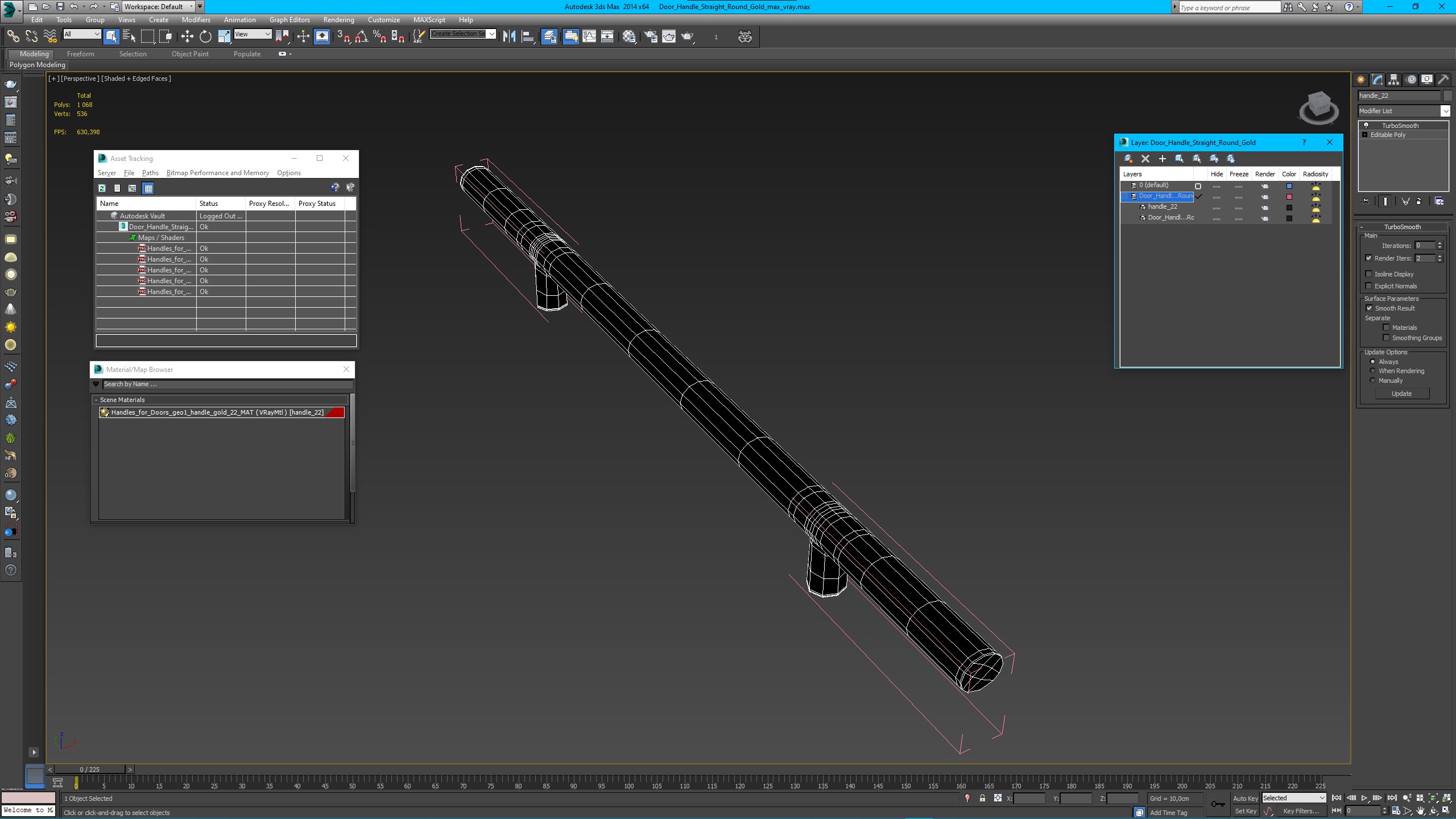Toggle the Angle Snap tool
The width and height of the screenshot is (1456, 819).
tap(361, 36)
